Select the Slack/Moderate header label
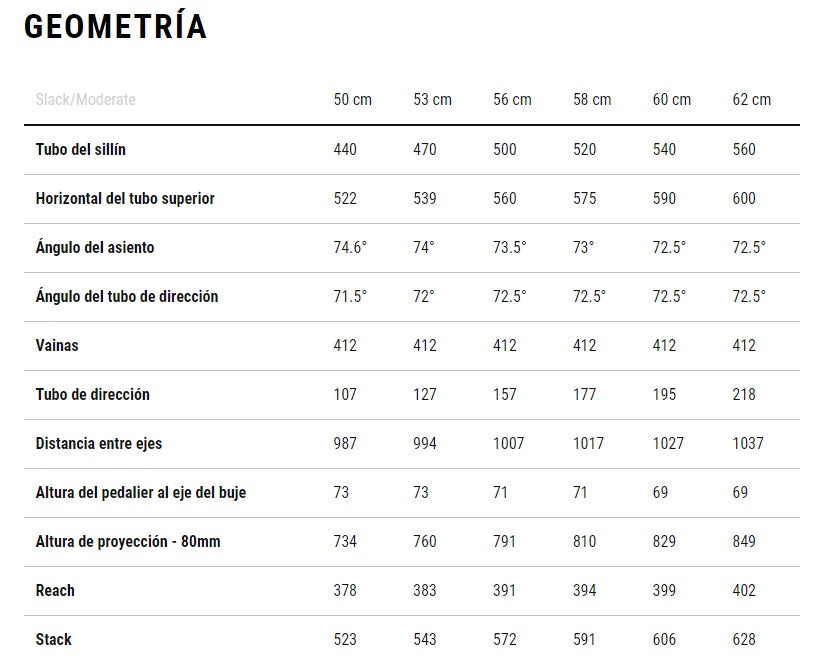Screen dimensions: 820x671 coord(86,99)
